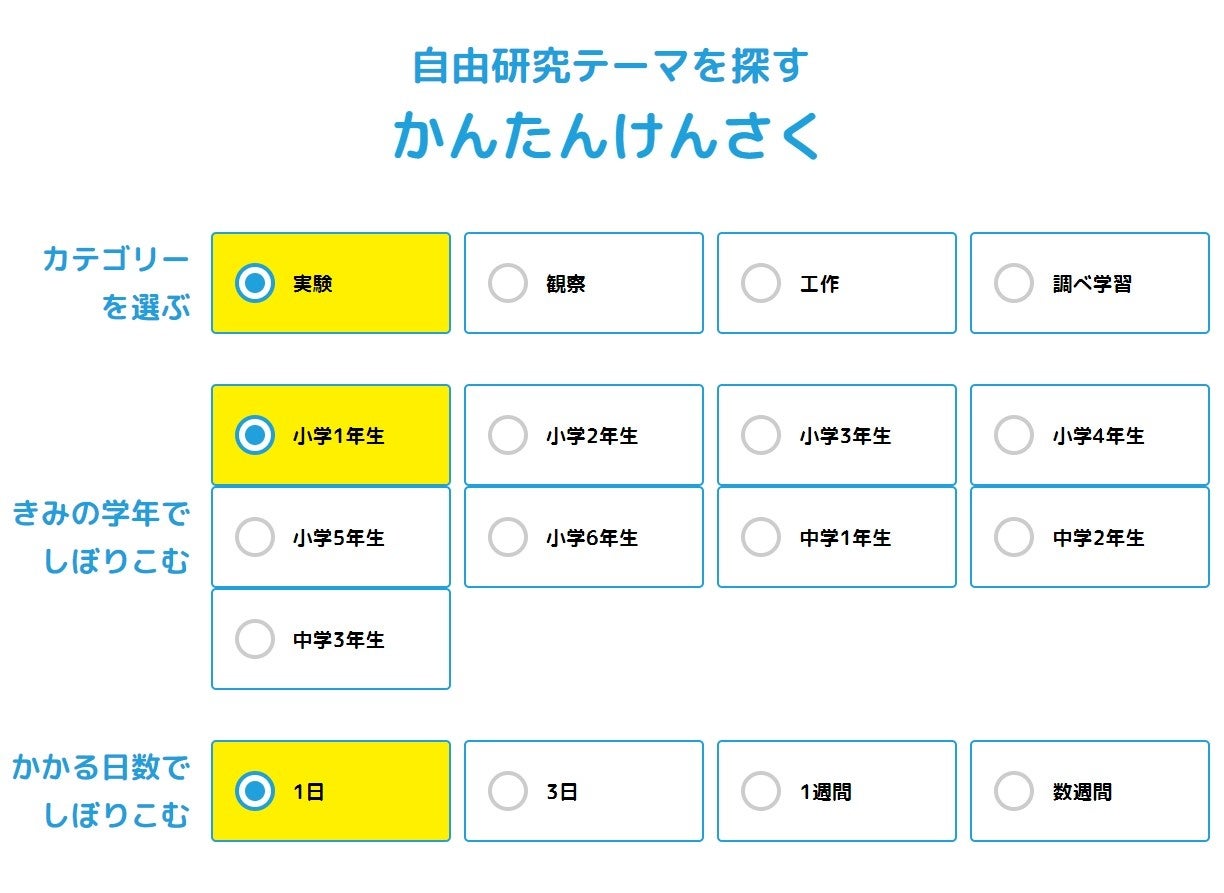This screenshot has width=1224, height=893.
Task: Pick the 調べ学習 category option
Action: click(x=1014, y=284)
